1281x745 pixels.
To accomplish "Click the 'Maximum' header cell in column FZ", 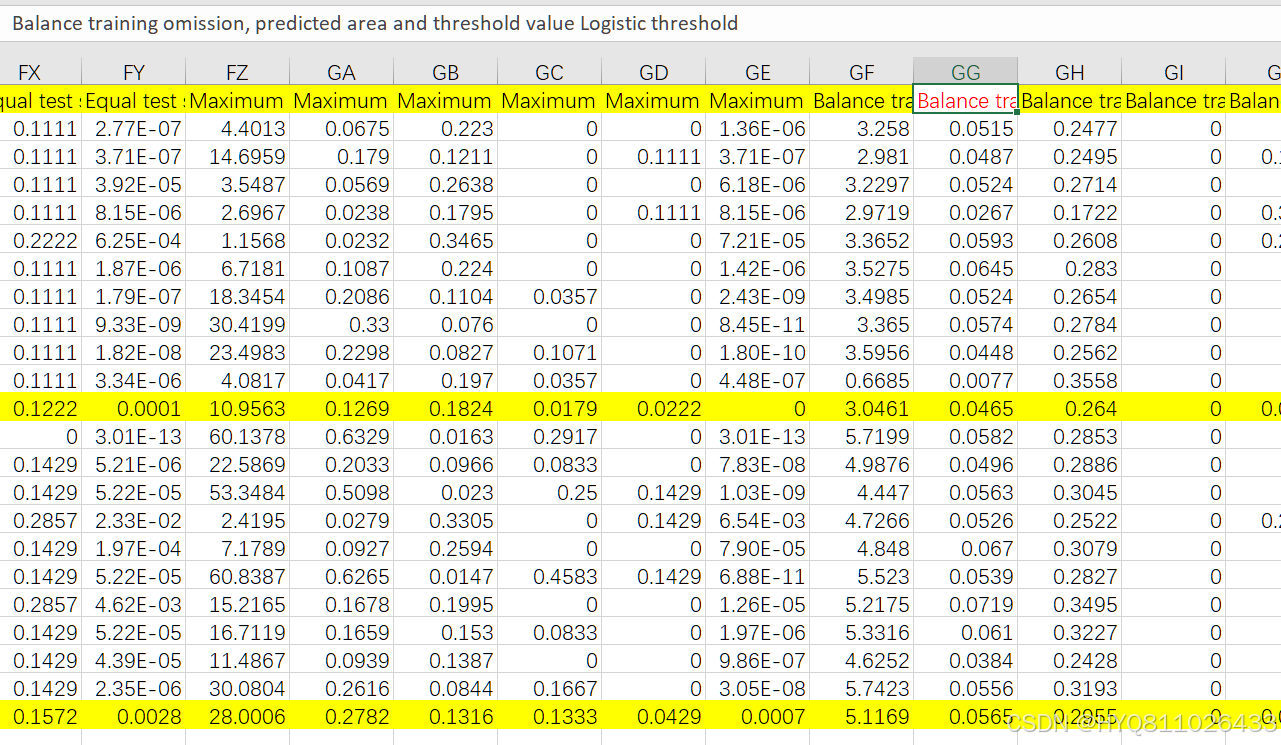I will 238,101.
